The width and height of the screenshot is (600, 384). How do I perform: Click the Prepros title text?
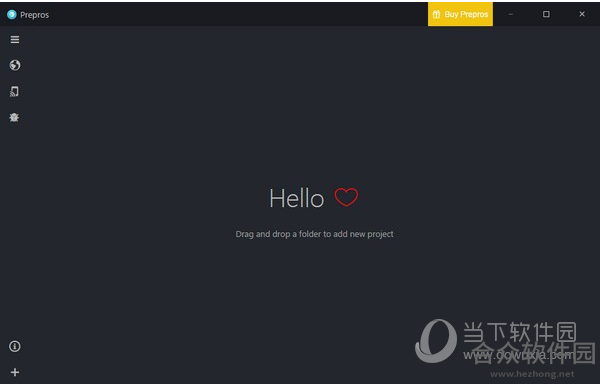(34, 15)
